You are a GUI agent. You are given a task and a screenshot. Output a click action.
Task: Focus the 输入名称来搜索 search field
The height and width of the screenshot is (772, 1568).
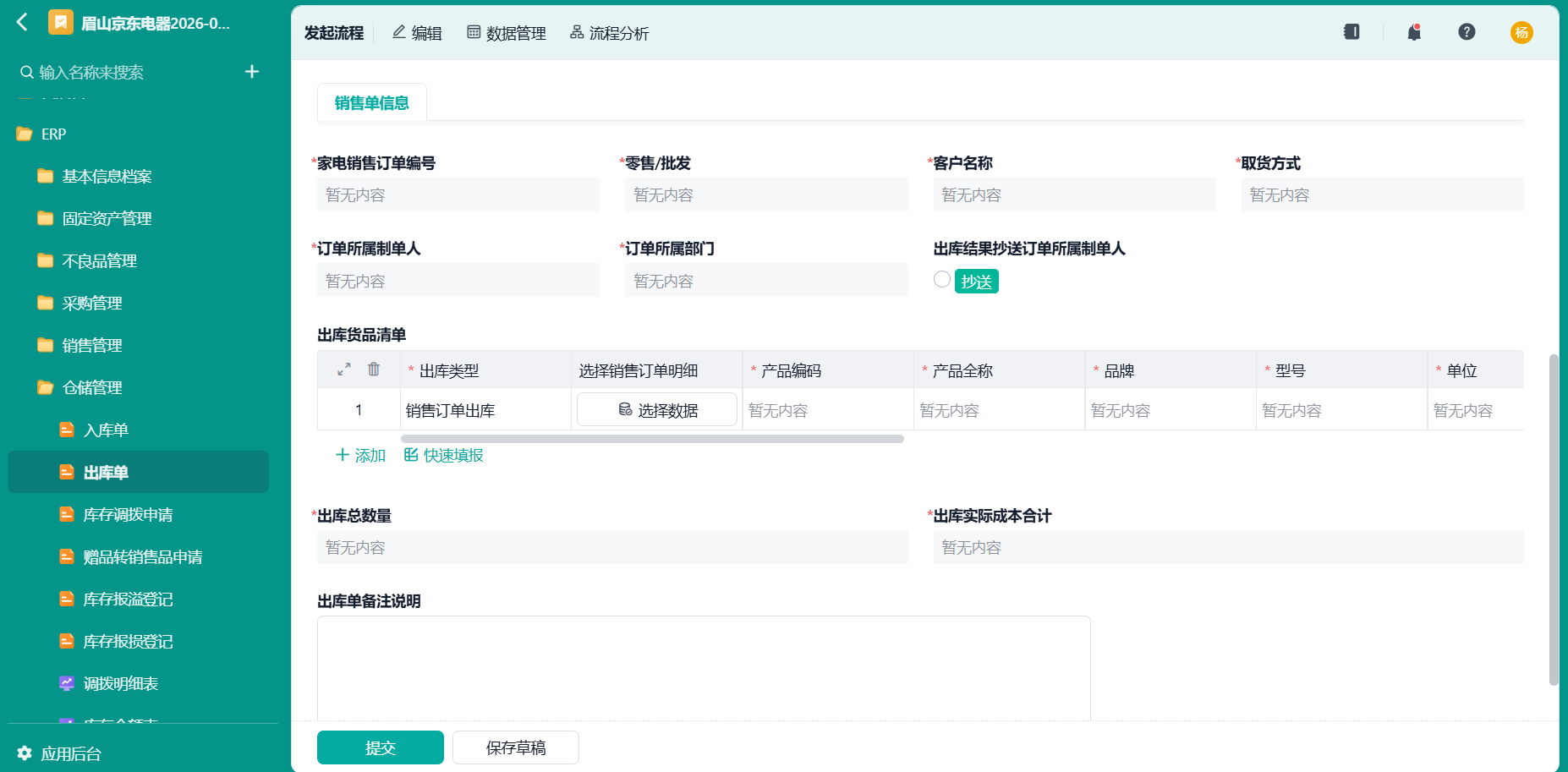[x=127, y=73]
